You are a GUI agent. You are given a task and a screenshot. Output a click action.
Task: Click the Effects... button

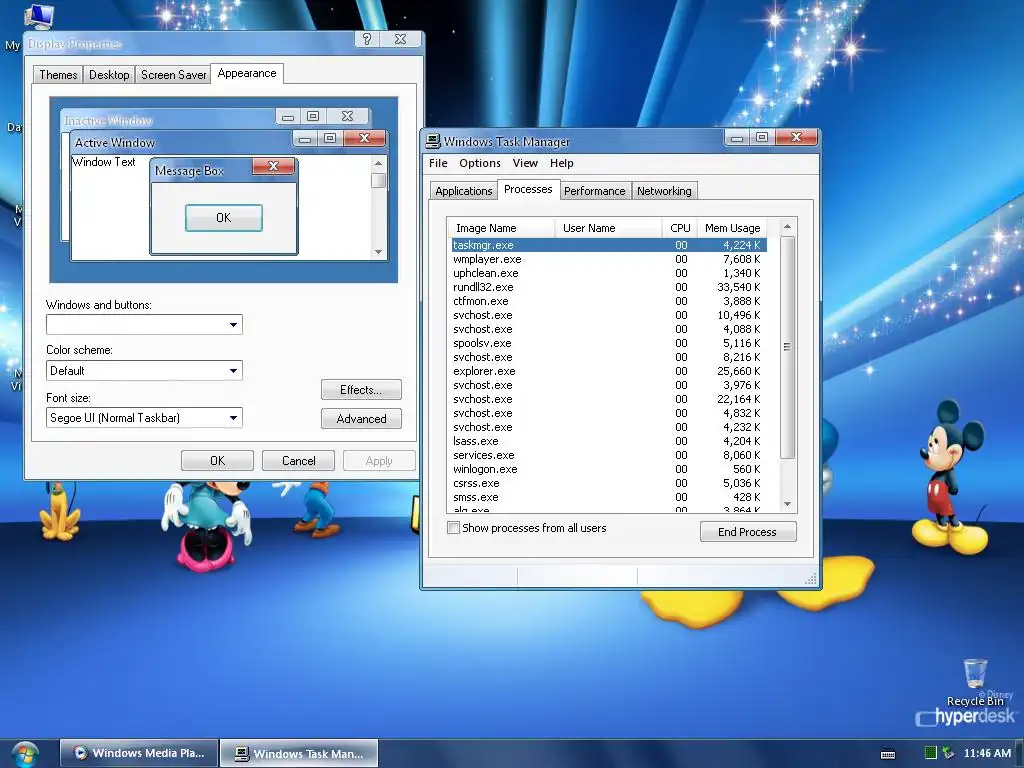pyautogui.click(x=361, y=390)
